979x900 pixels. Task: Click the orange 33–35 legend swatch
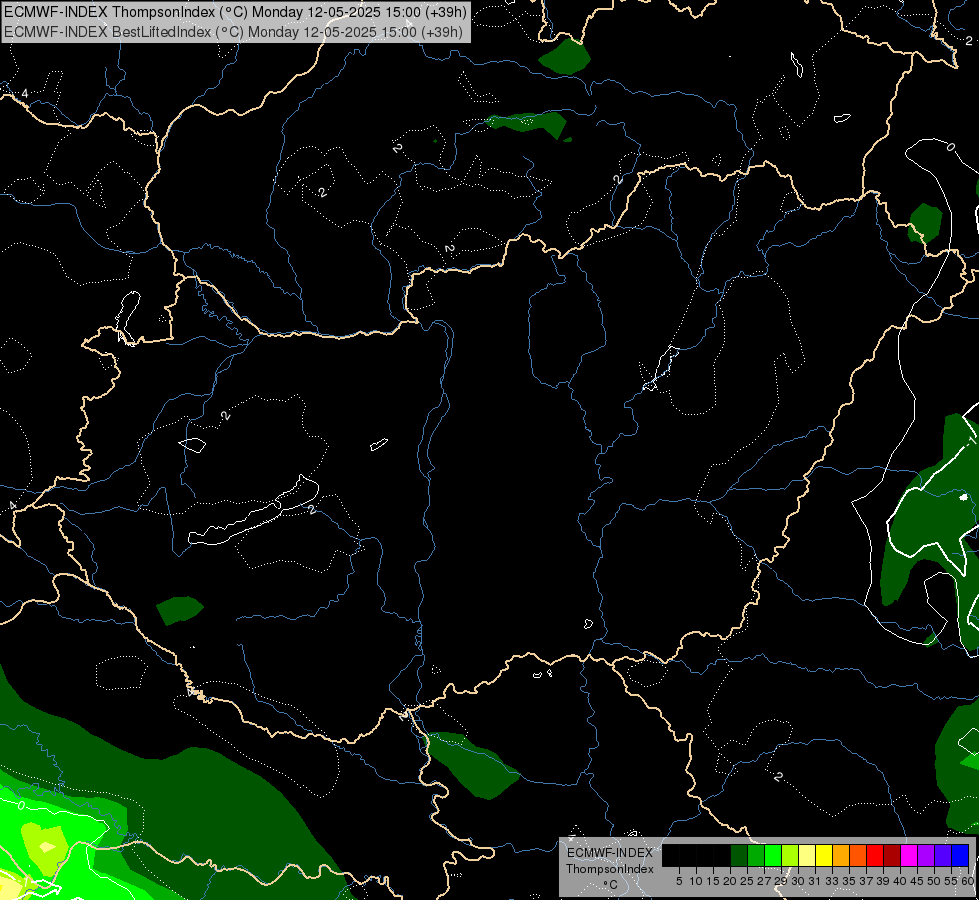(841, 856)
